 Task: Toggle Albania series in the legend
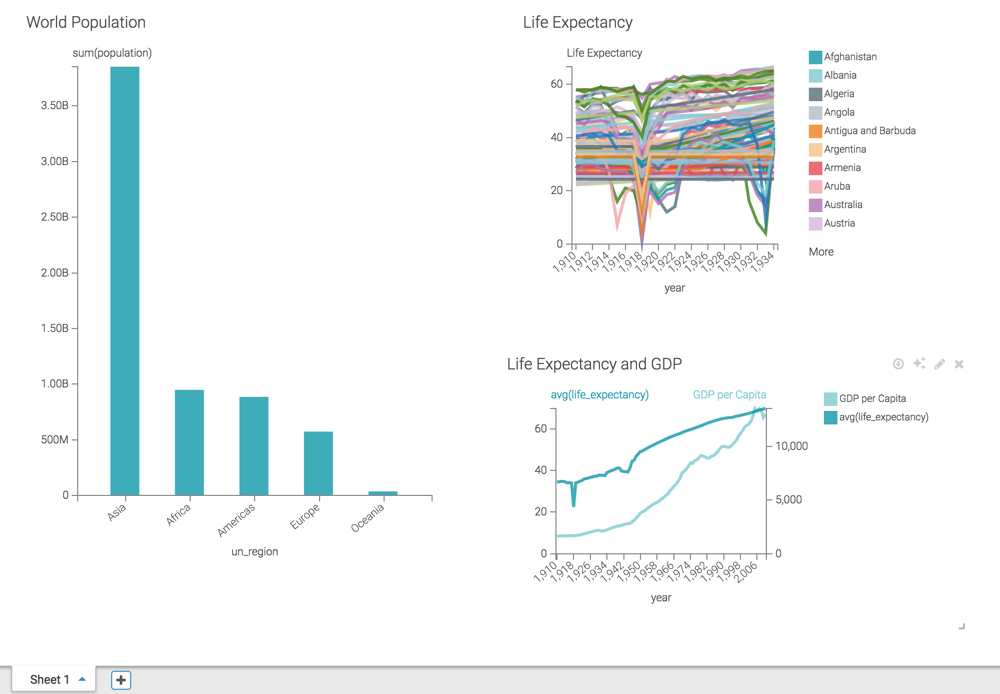[x=839, y=76]
